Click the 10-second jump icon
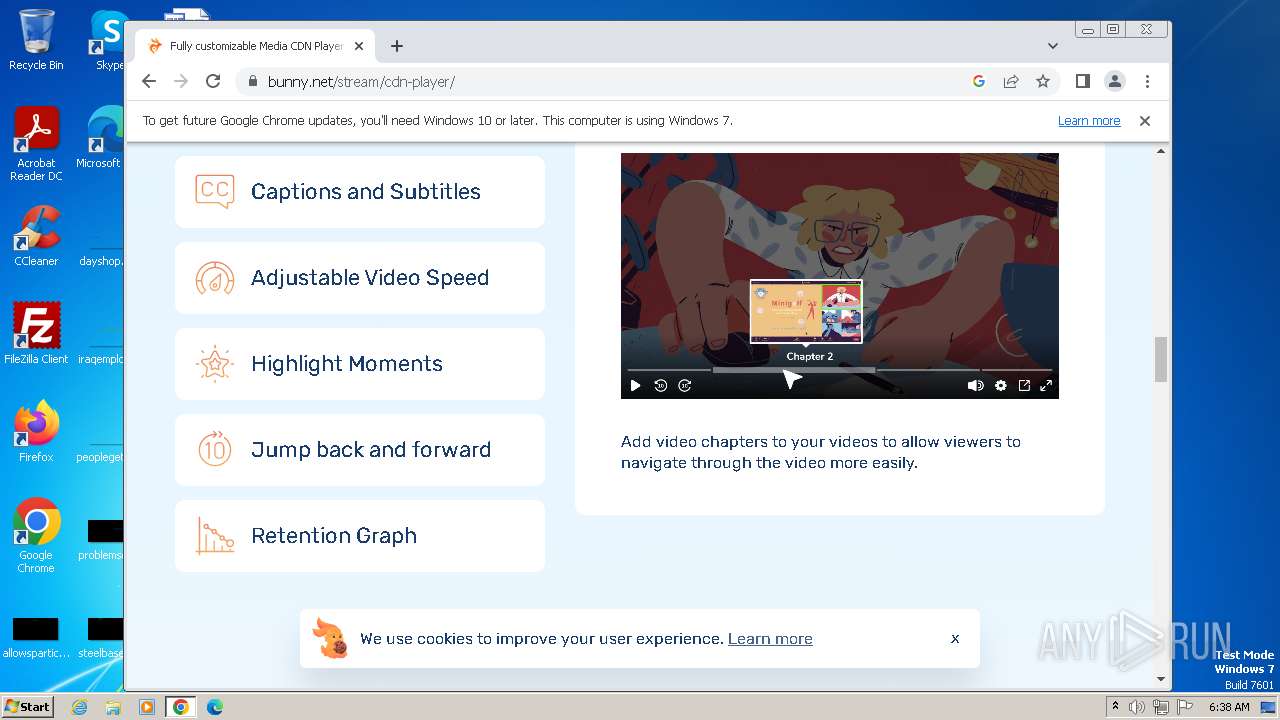Viewport: 1280px width, 720px height. pyautogui.click(x=215, y=450)
